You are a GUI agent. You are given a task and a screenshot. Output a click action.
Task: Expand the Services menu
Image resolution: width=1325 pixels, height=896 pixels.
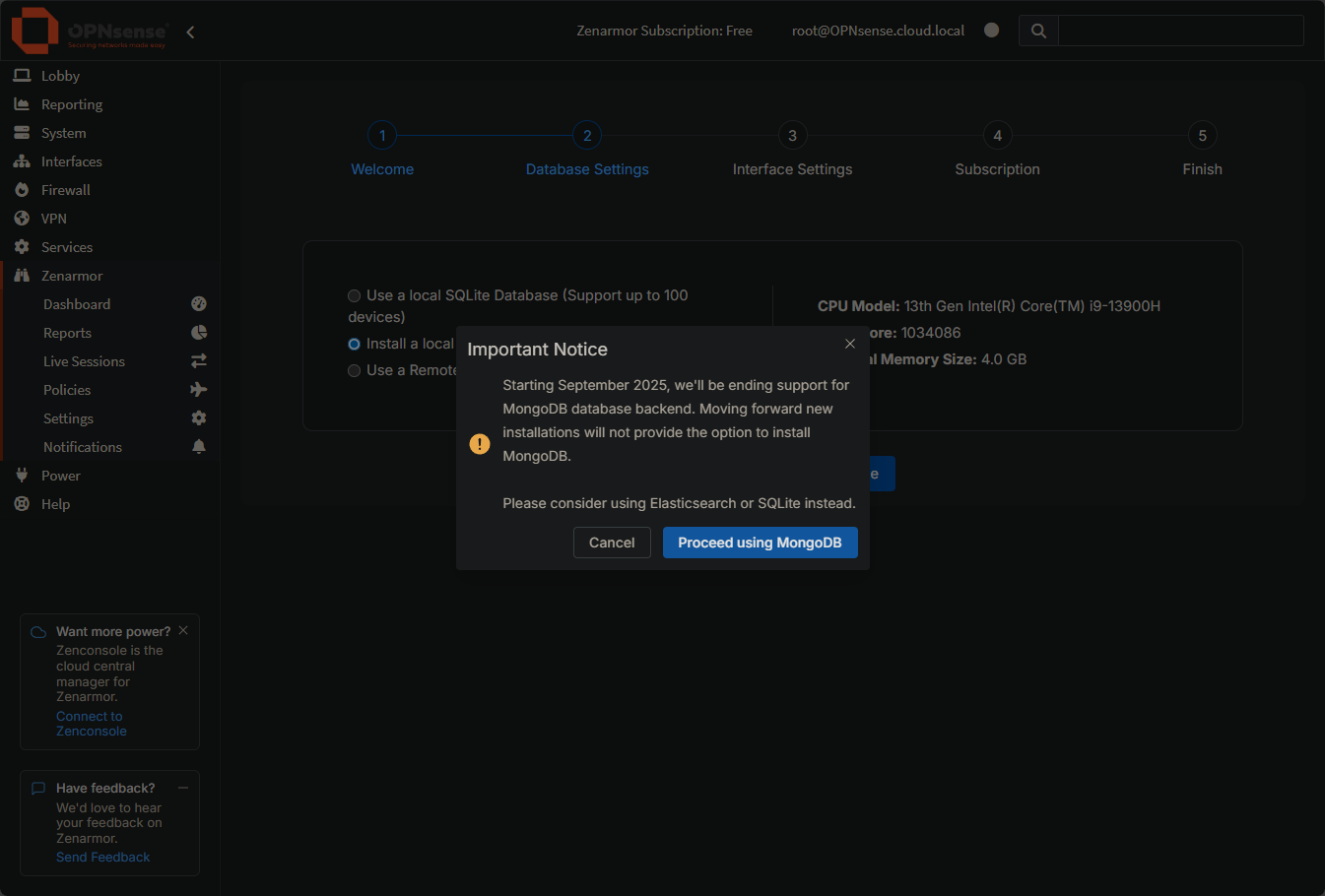point(22,246)
